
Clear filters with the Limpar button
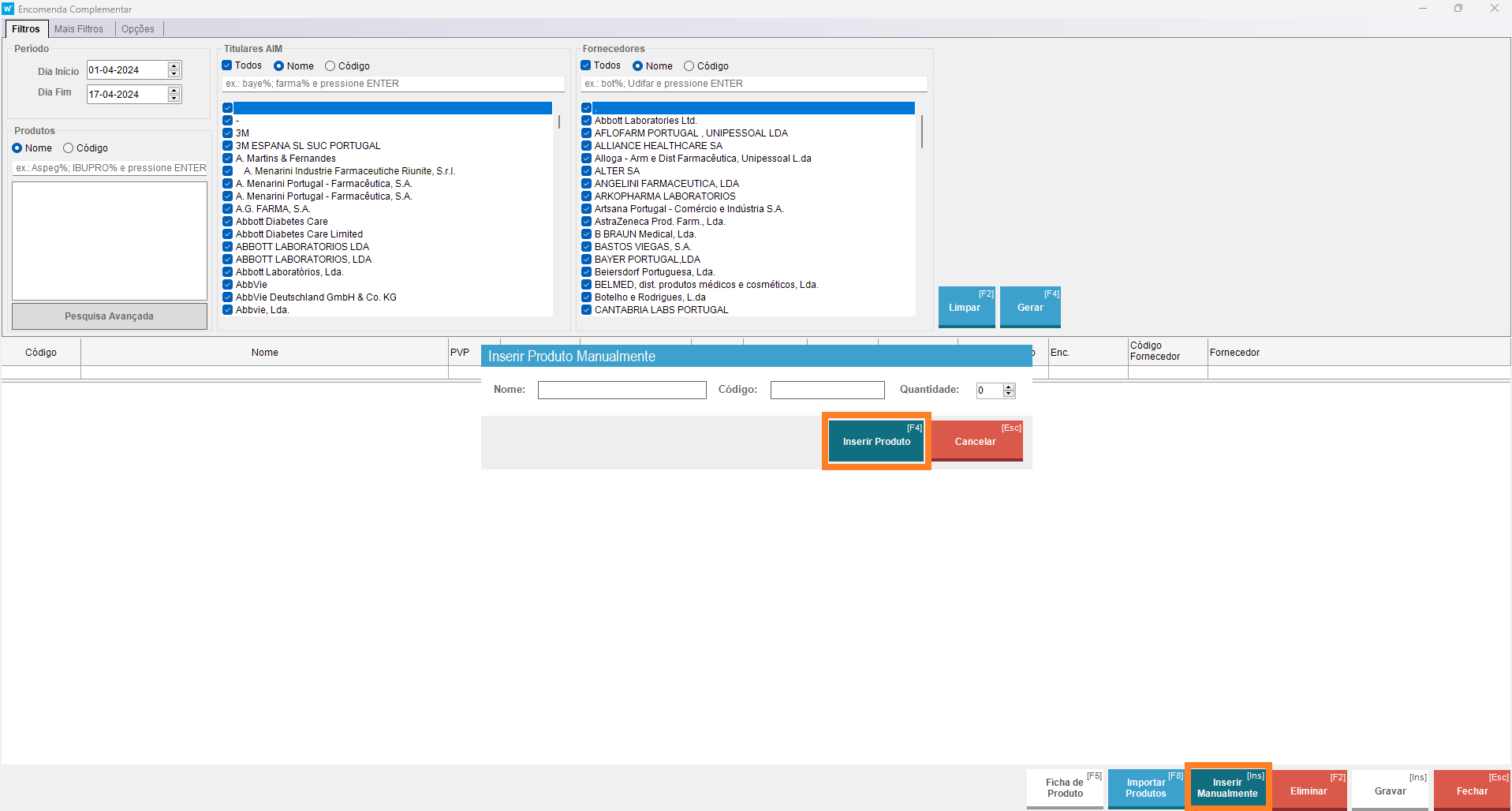pos(965,307)
